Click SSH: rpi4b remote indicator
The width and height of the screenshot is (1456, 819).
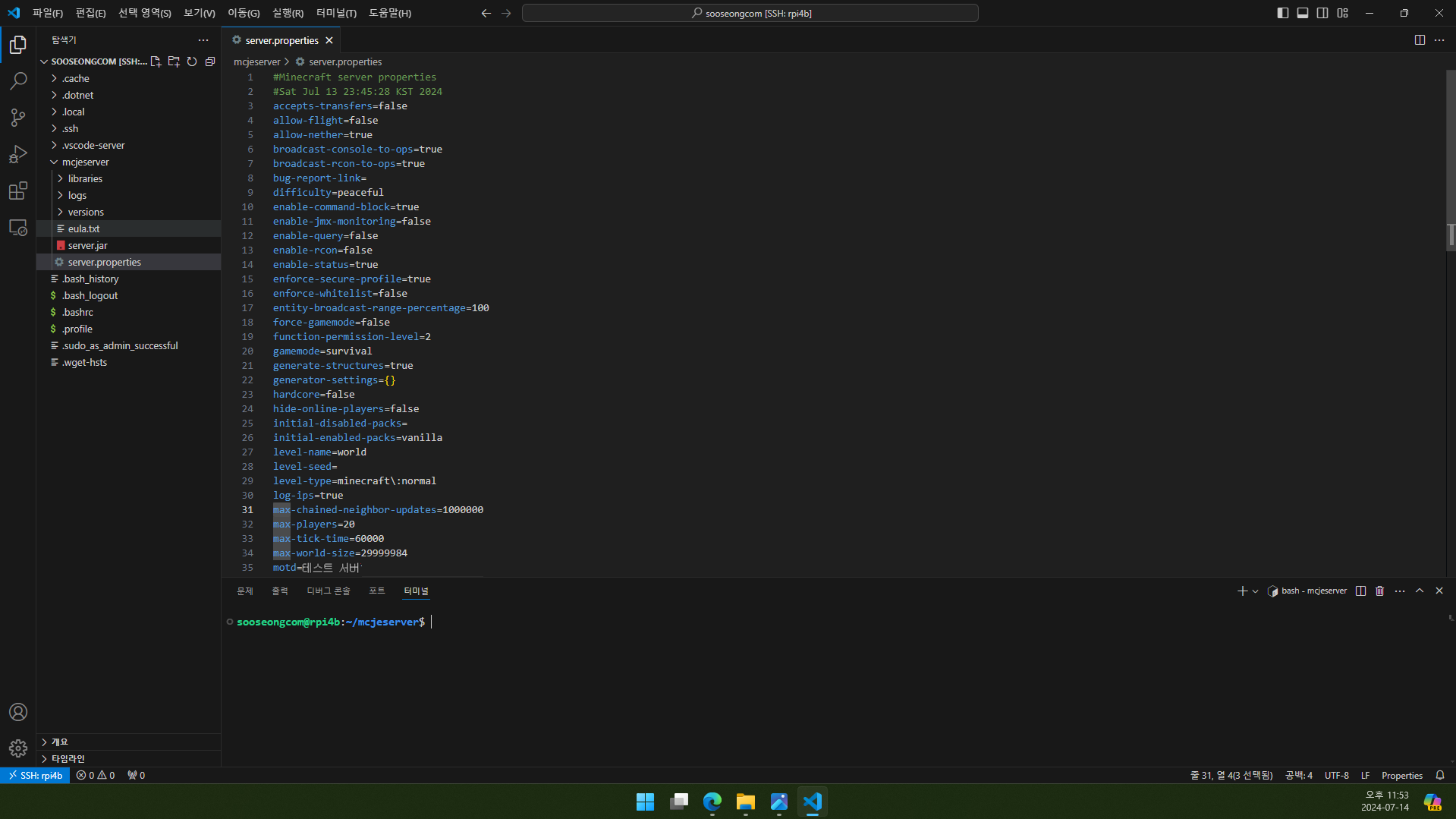click(35, 775)
